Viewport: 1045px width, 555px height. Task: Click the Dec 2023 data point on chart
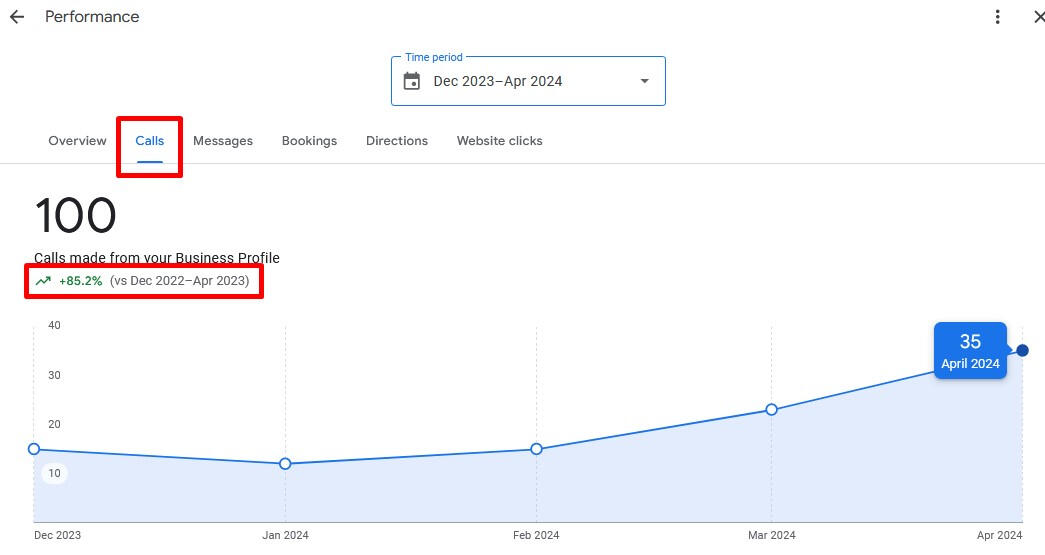coord(34,449)
